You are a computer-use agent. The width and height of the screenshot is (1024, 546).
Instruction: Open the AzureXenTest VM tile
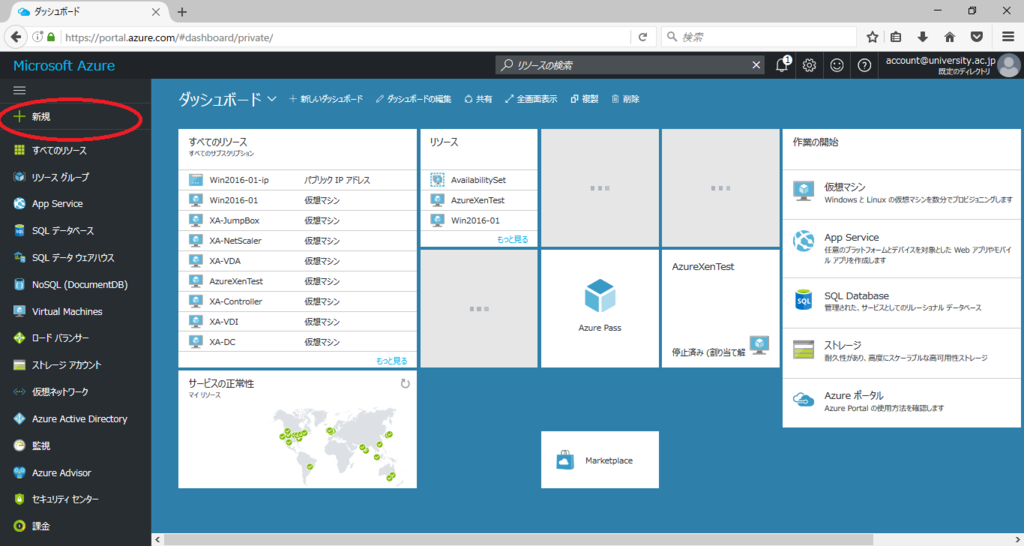pyautogui.click(x=720, y=308)
